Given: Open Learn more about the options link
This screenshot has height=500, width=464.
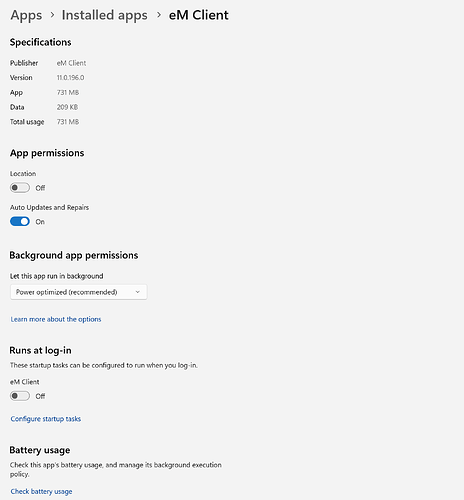Looking at the screenshot, I should tap(56, 319).
